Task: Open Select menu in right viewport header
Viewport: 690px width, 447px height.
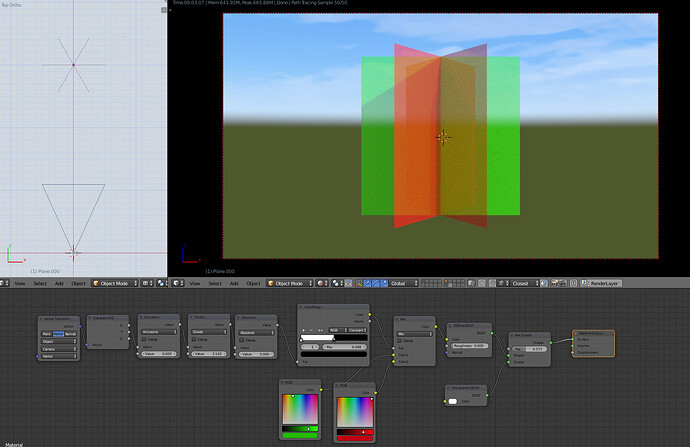Action: pyautogui.click(x=215, y=283)
